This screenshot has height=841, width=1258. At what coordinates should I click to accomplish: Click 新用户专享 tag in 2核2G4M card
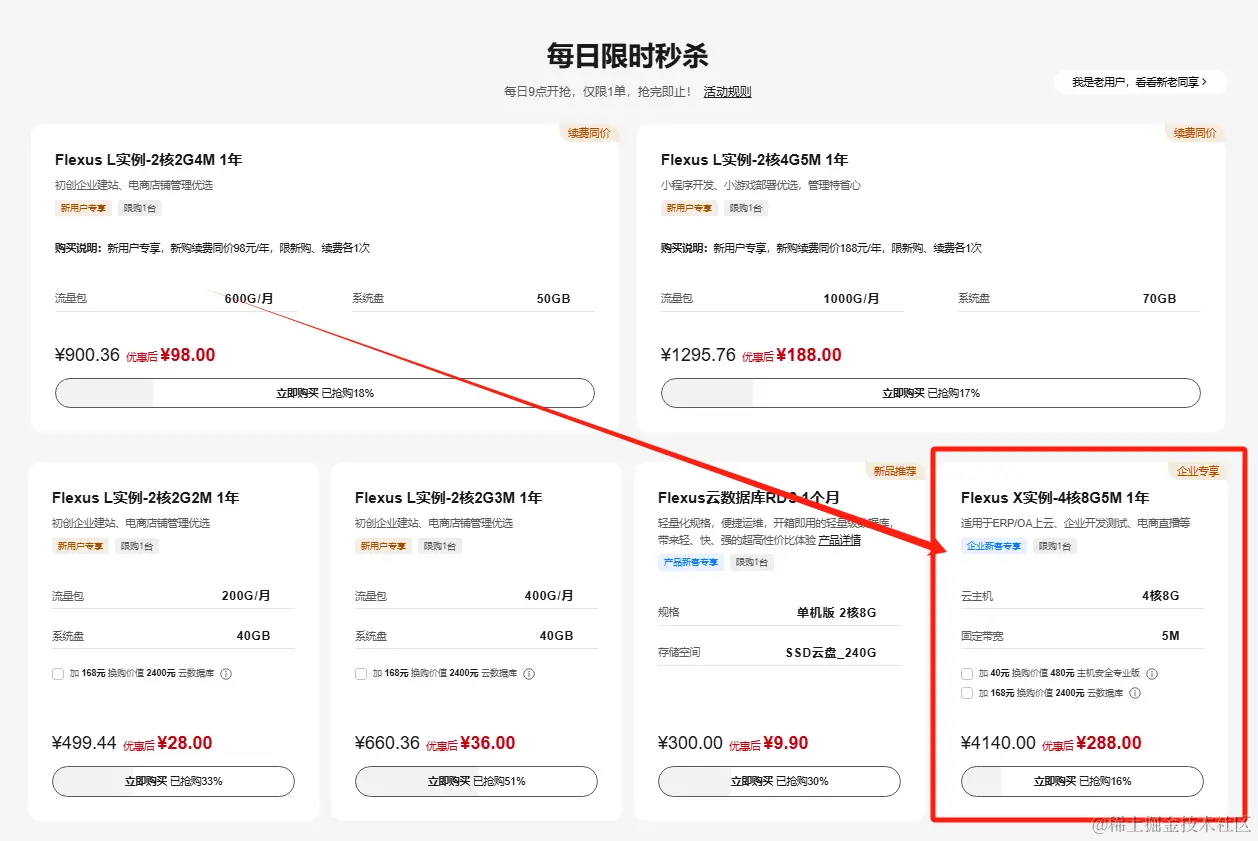83,208
